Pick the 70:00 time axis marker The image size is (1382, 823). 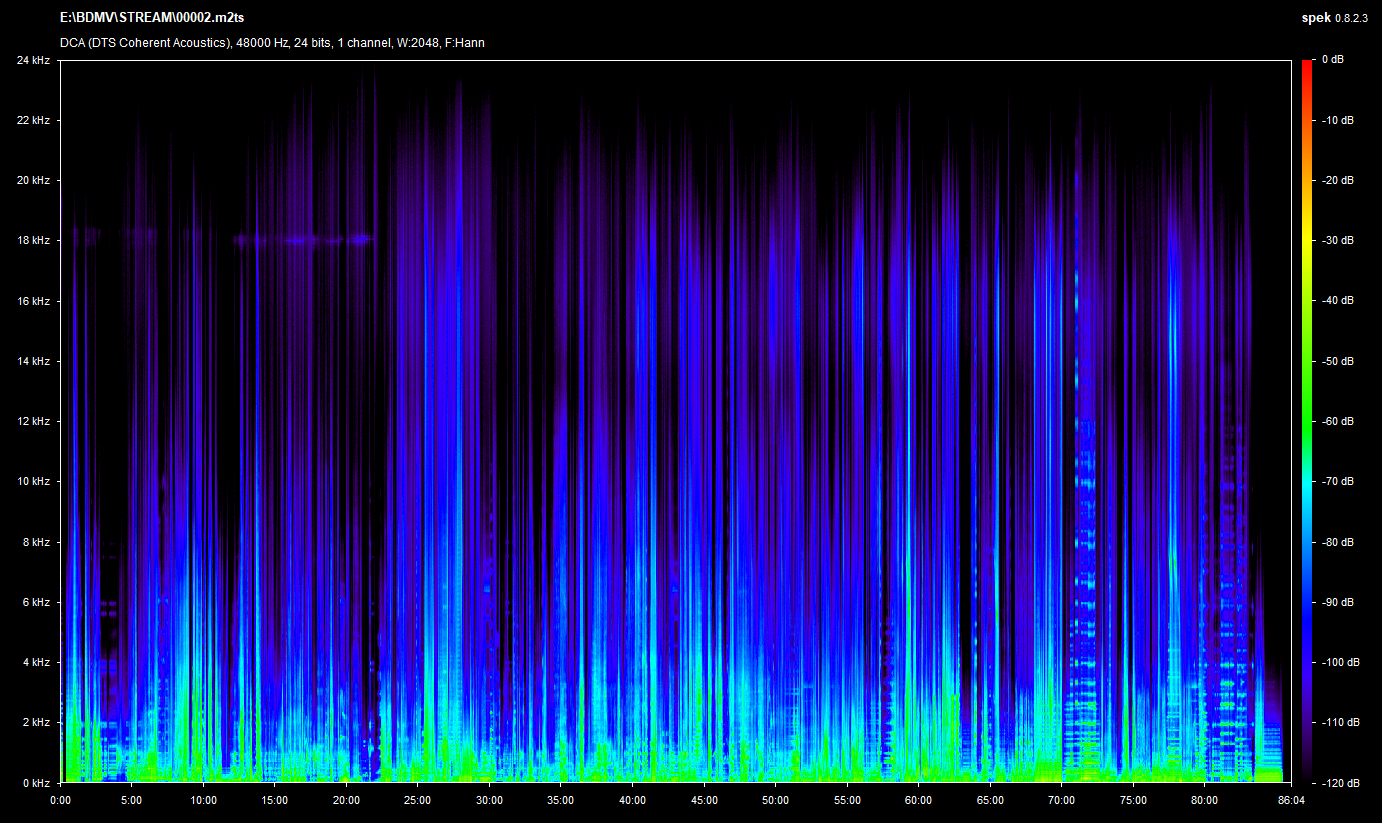pyautogui.click(x=1061, y=800)
